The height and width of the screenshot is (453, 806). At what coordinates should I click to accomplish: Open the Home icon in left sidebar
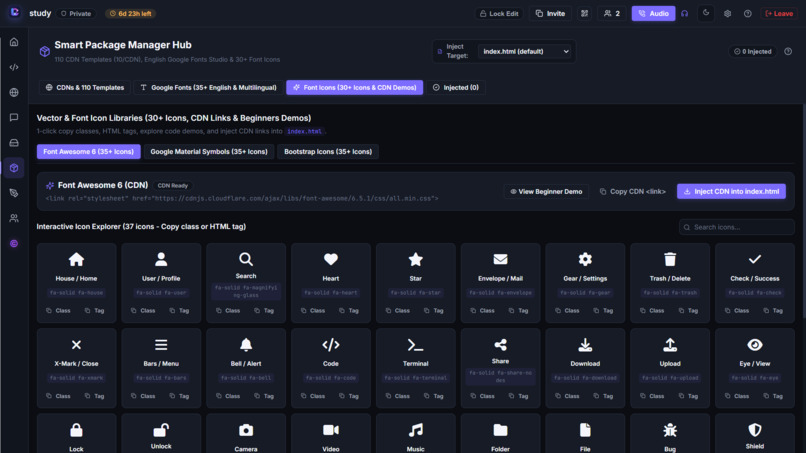pyautogui.click(x=14, y=42)
